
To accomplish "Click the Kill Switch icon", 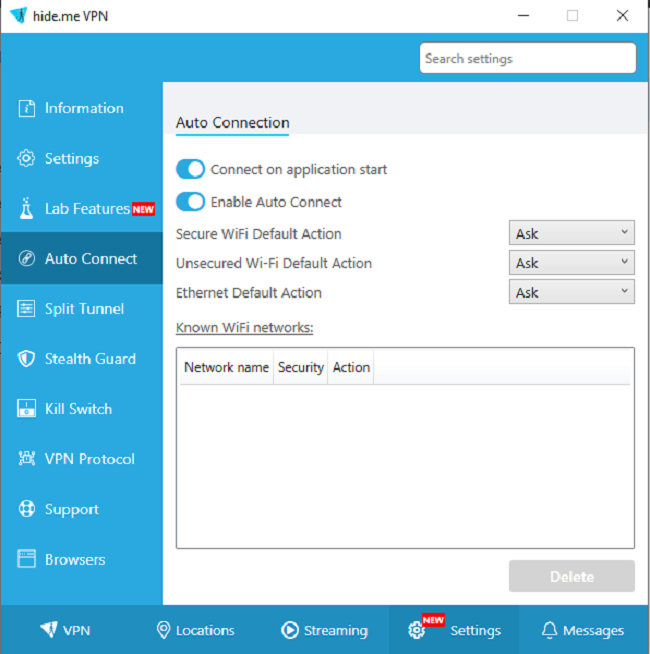I will click(26, 409).
